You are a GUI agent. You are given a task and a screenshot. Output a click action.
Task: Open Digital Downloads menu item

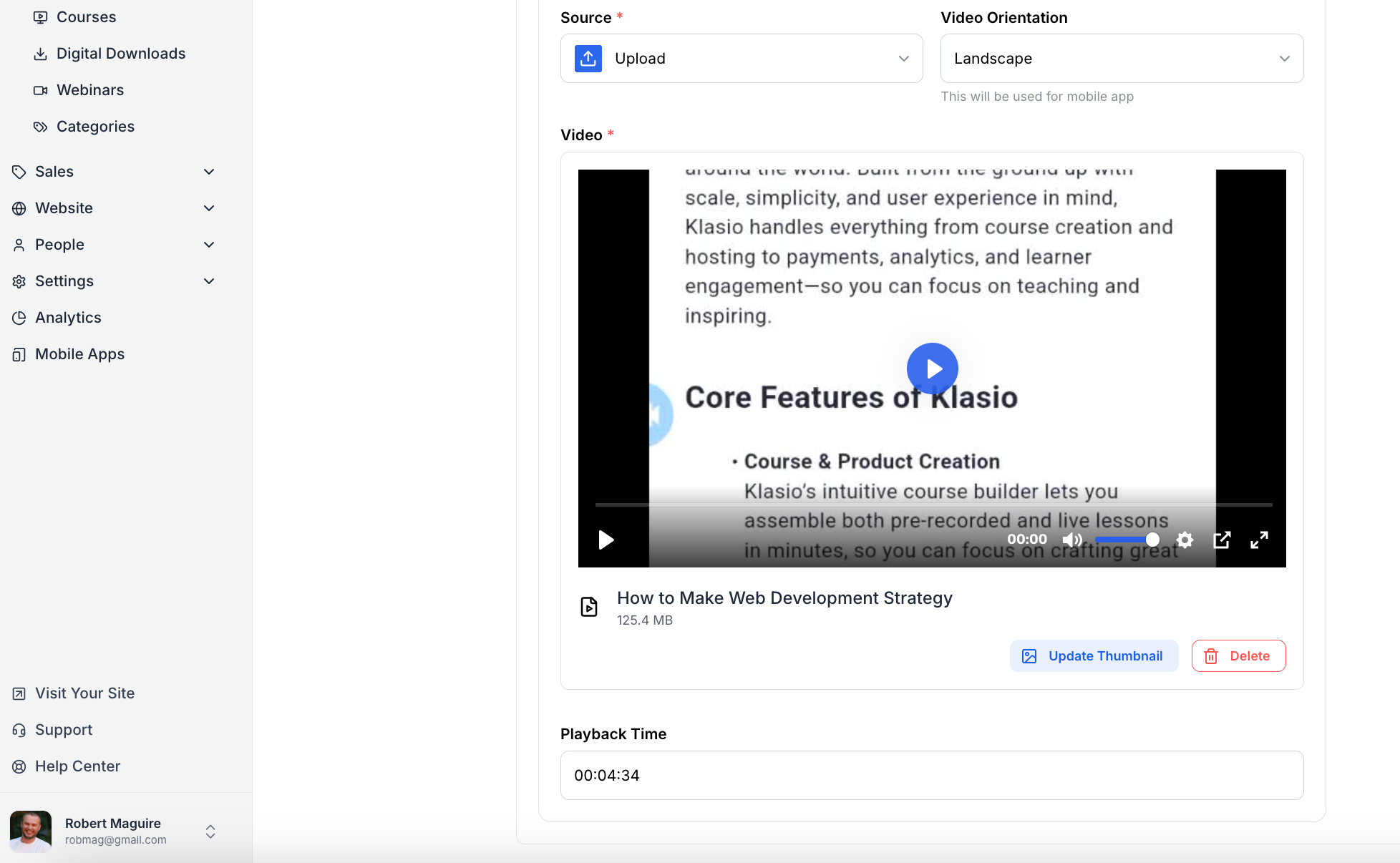tap(120, 54)
